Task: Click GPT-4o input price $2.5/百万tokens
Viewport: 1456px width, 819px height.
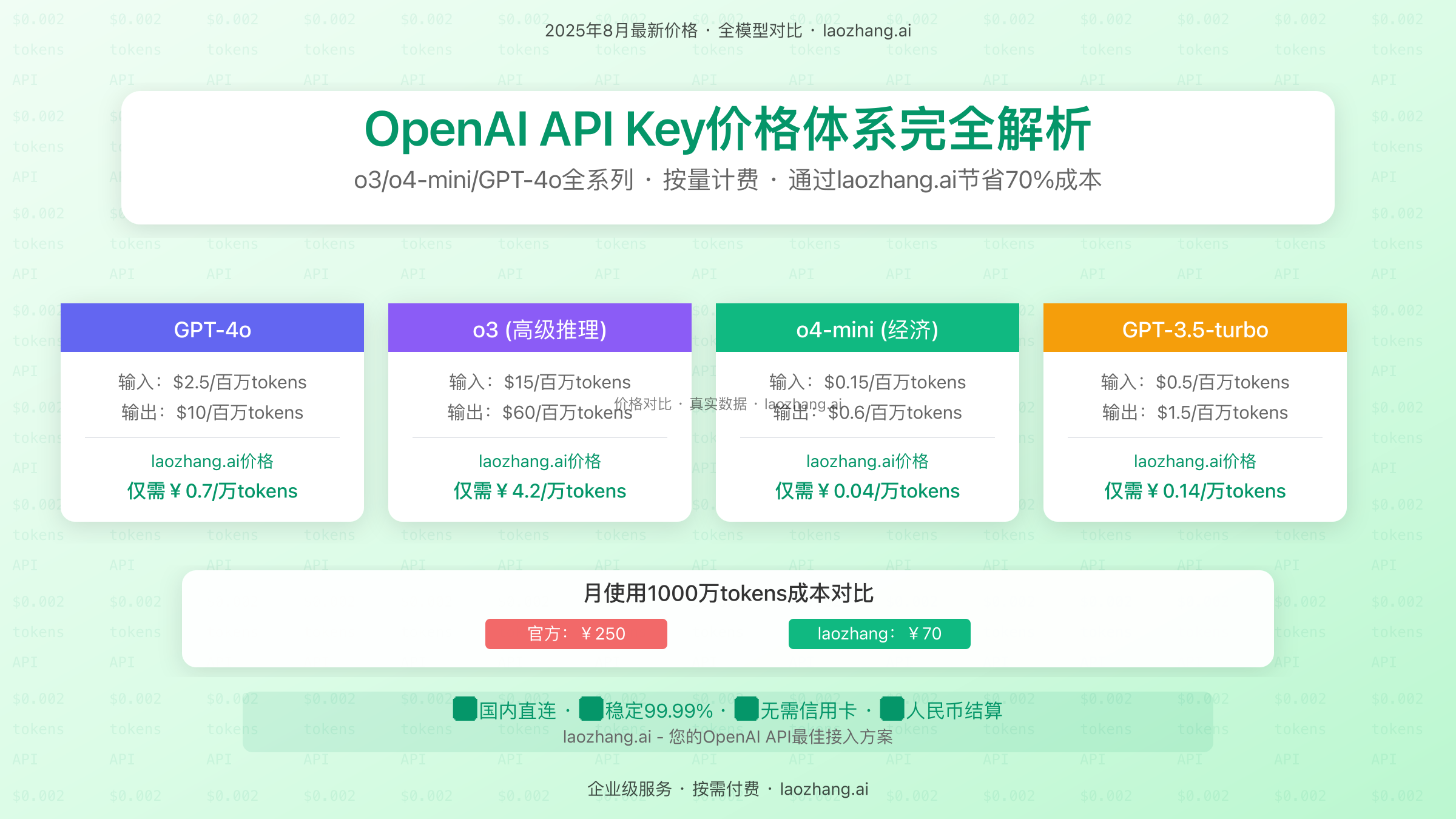Action: click(x=240, y=382)
